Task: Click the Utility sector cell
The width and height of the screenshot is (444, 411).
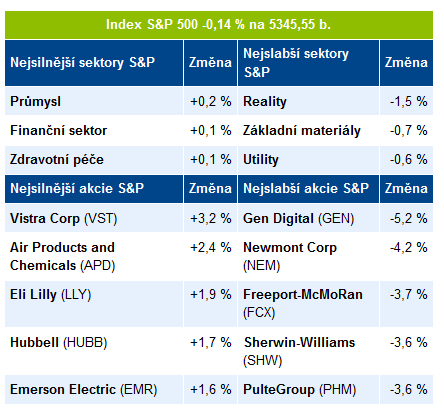Action: click(x=308, y=160)
